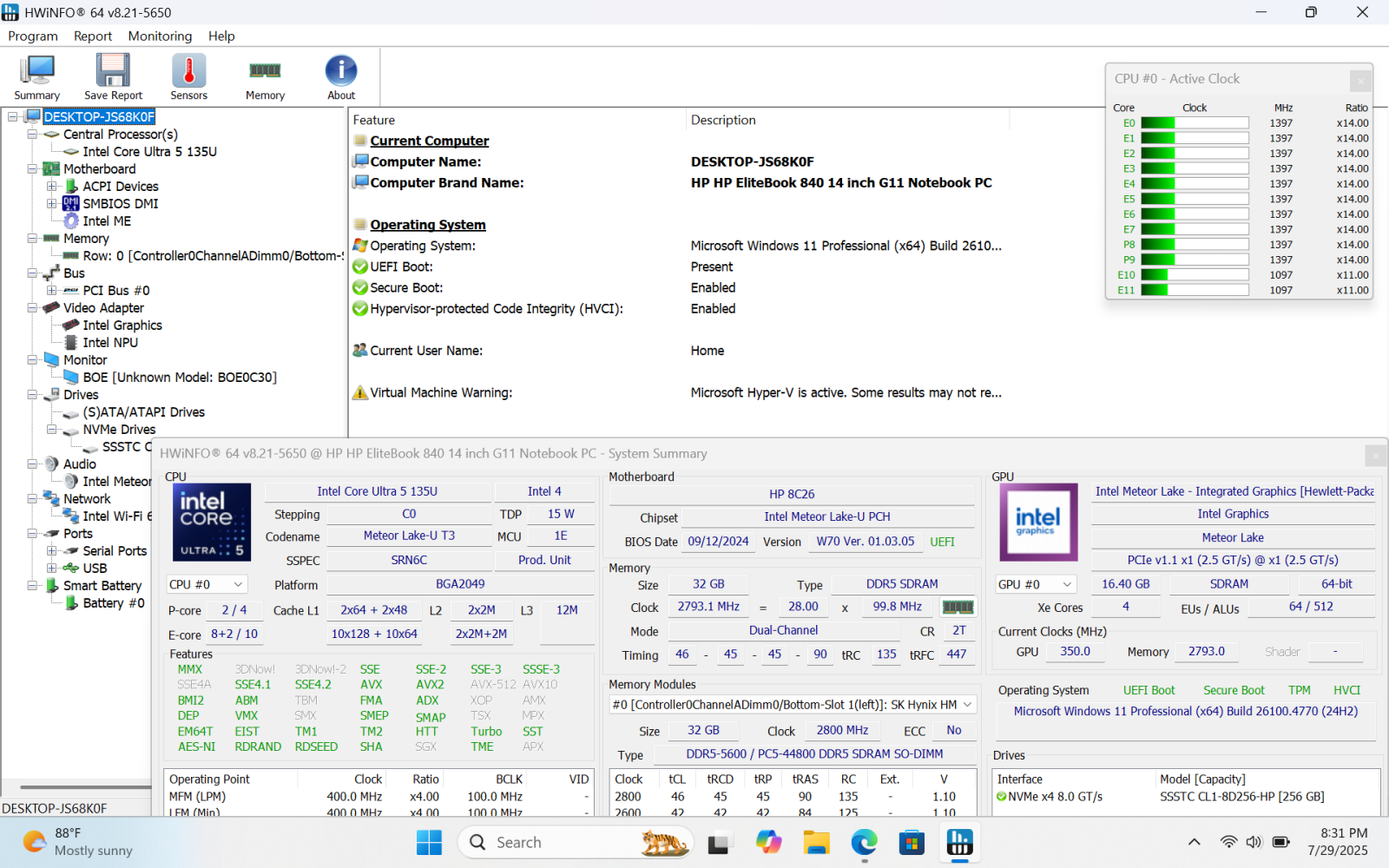Click the SMBIOS DMI tree icon
This screenshot has width=1389, height=868.
(x=70, y=204)
